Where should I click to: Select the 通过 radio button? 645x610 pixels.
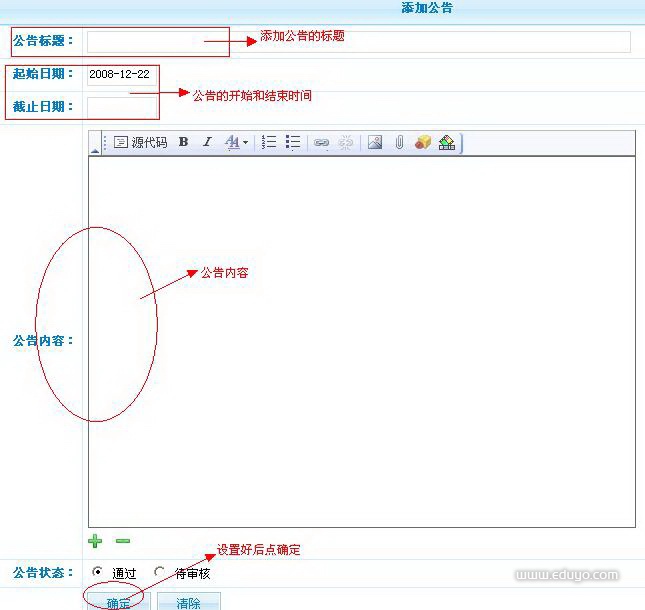(97, 573)
